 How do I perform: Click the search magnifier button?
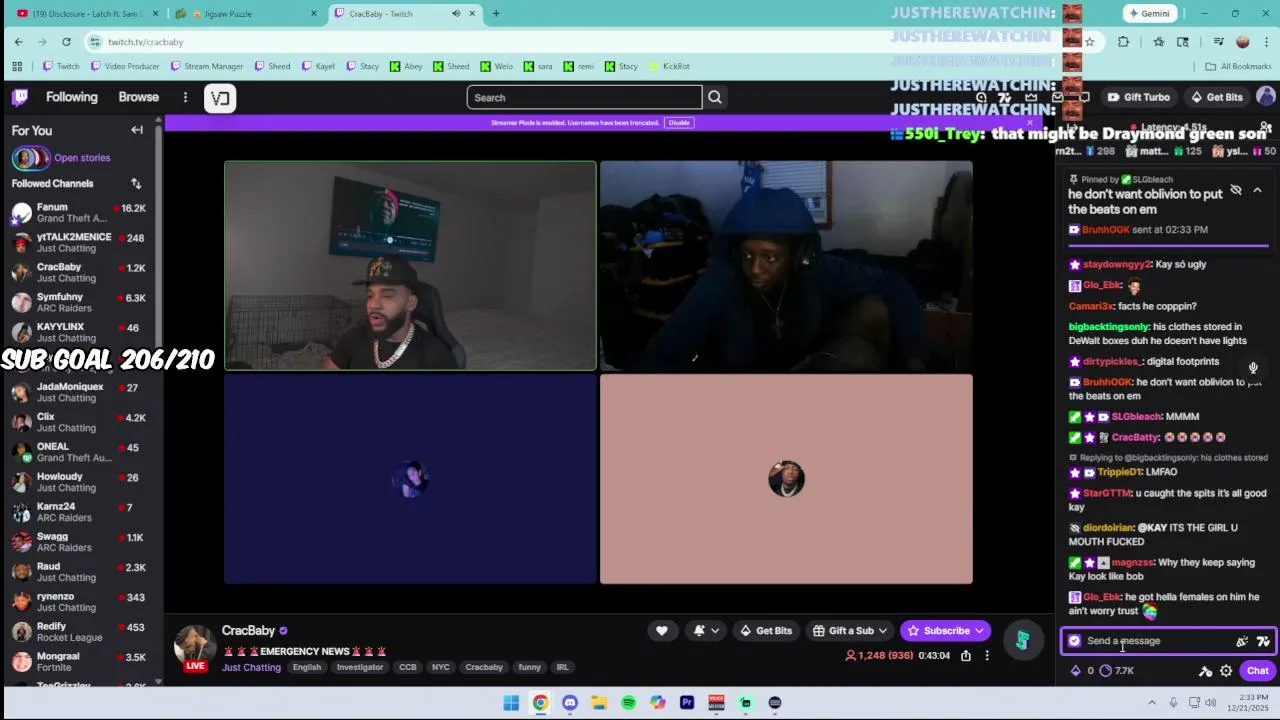715,97
